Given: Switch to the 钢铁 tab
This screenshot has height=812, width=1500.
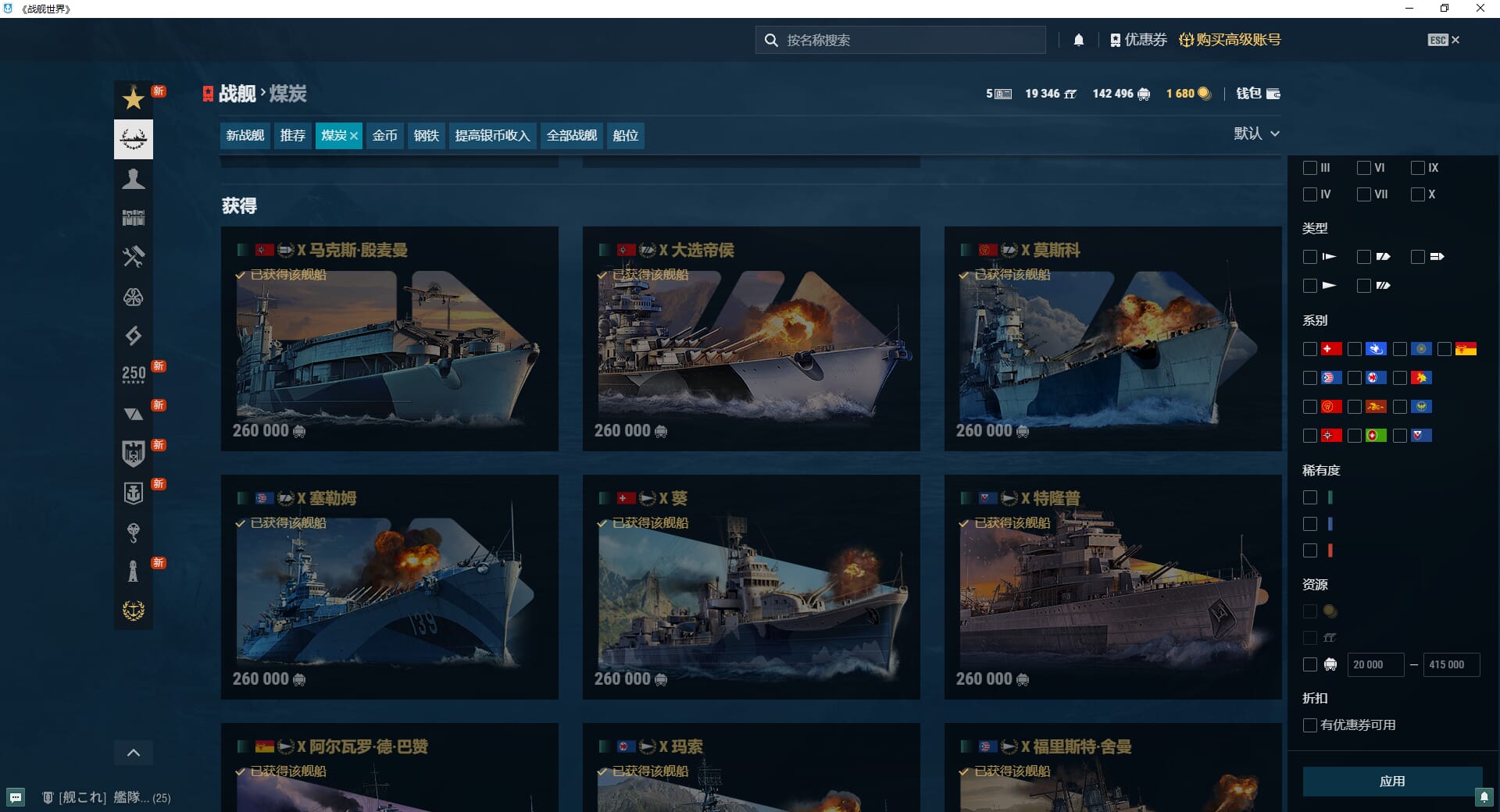Looking at the screenshot, I should tap(426, 136).
